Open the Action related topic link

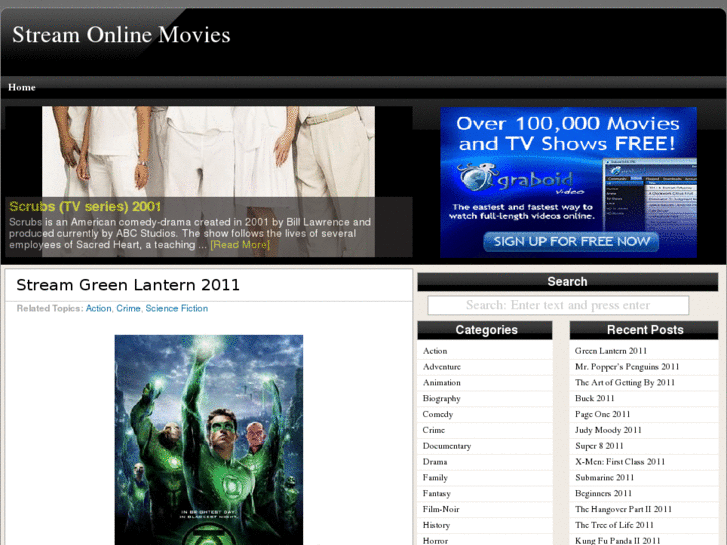[x=98, y=308]
